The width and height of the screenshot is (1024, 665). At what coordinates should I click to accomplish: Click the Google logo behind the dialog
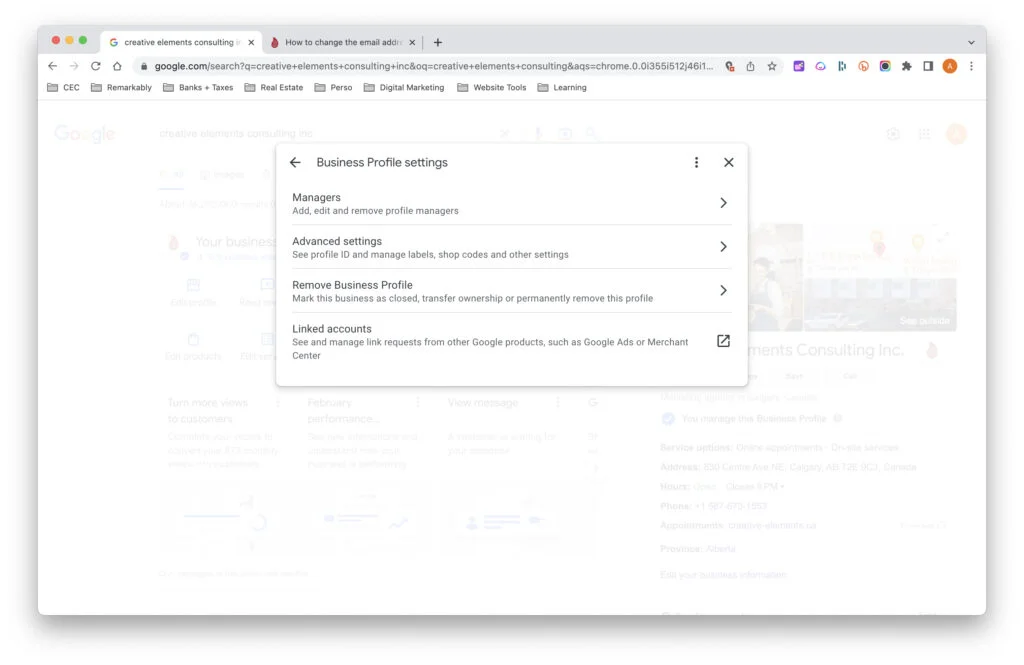point(85,134)
